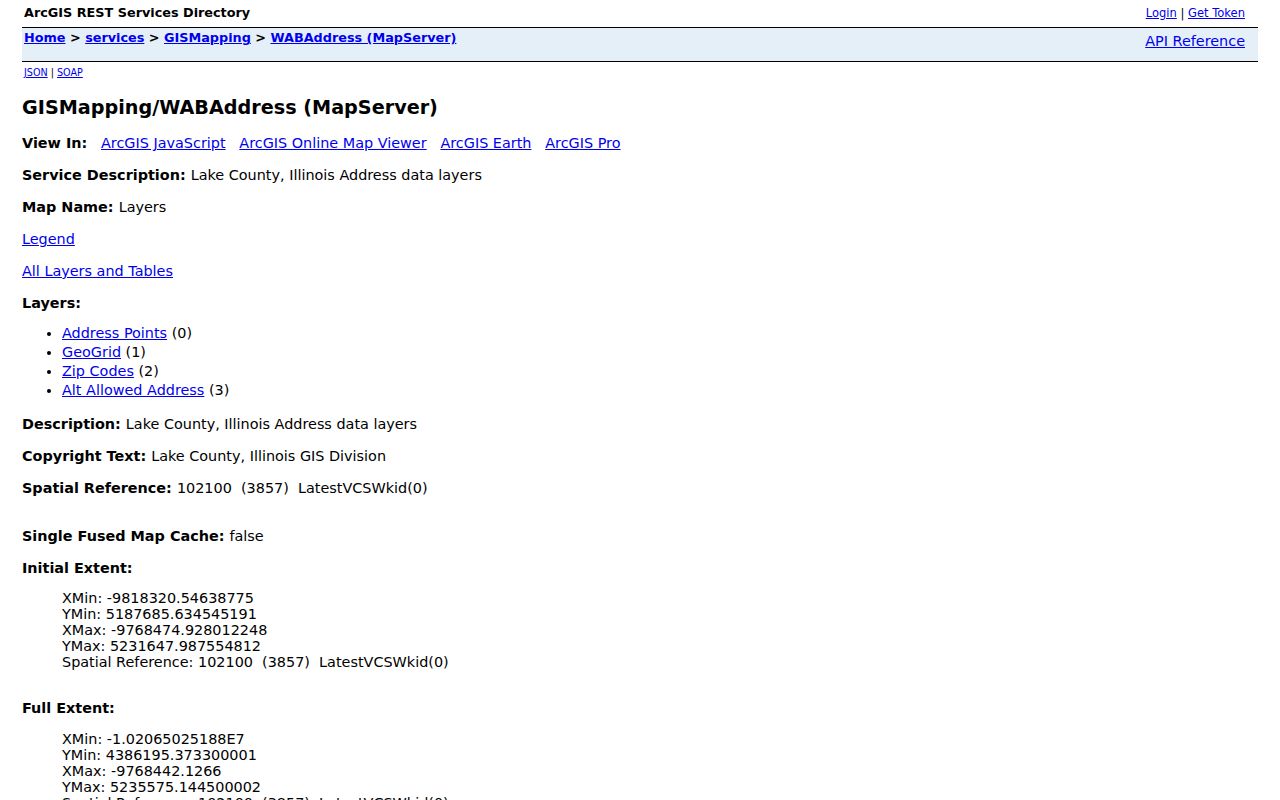This screenshot has height=800, width=1280.
Task: Open the Address Points layer
Action: click(x=114, y=333)
